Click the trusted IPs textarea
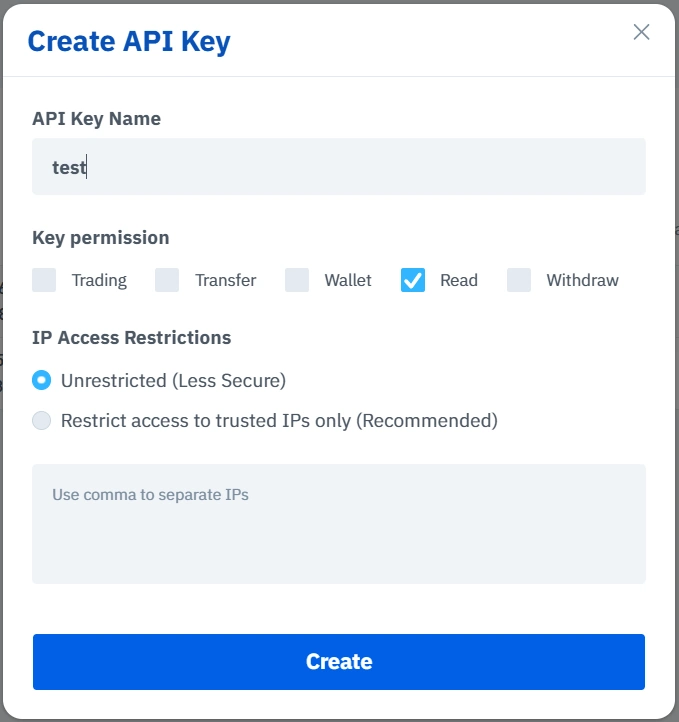The width and height of the screenshot is (679, 722). point(339,524)
